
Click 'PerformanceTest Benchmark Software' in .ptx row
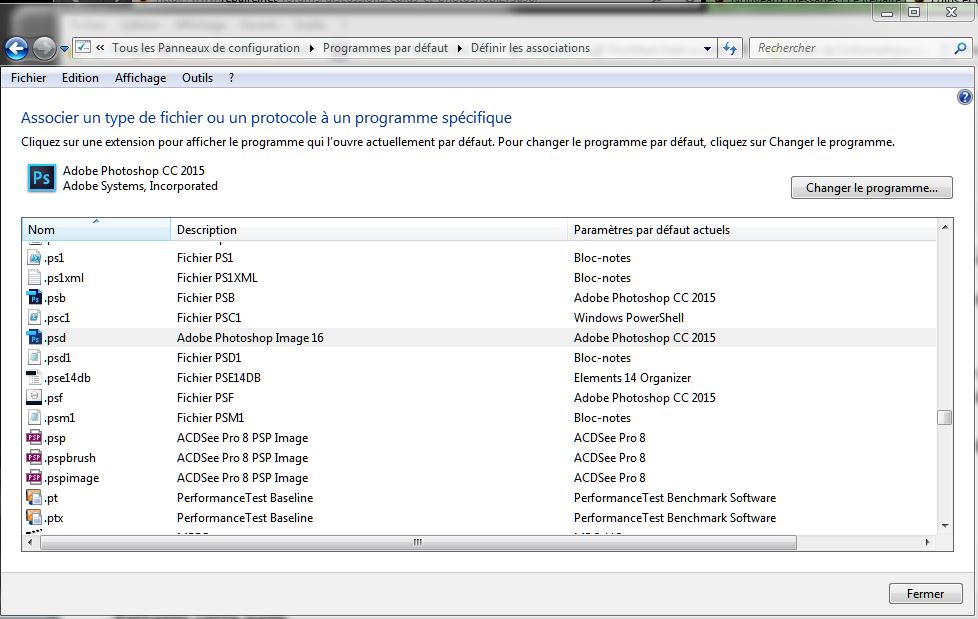click(x=675, y=518)
